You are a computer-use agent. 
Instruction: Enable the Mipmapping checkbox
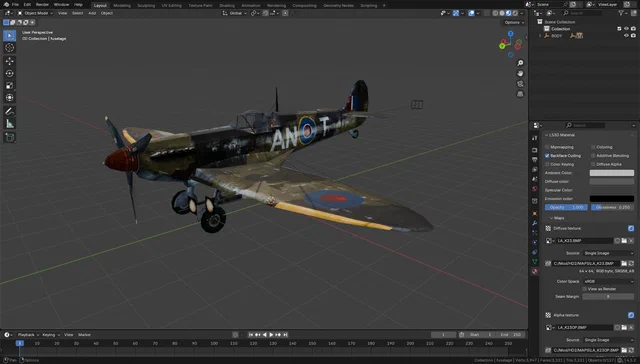coord(547,147)
